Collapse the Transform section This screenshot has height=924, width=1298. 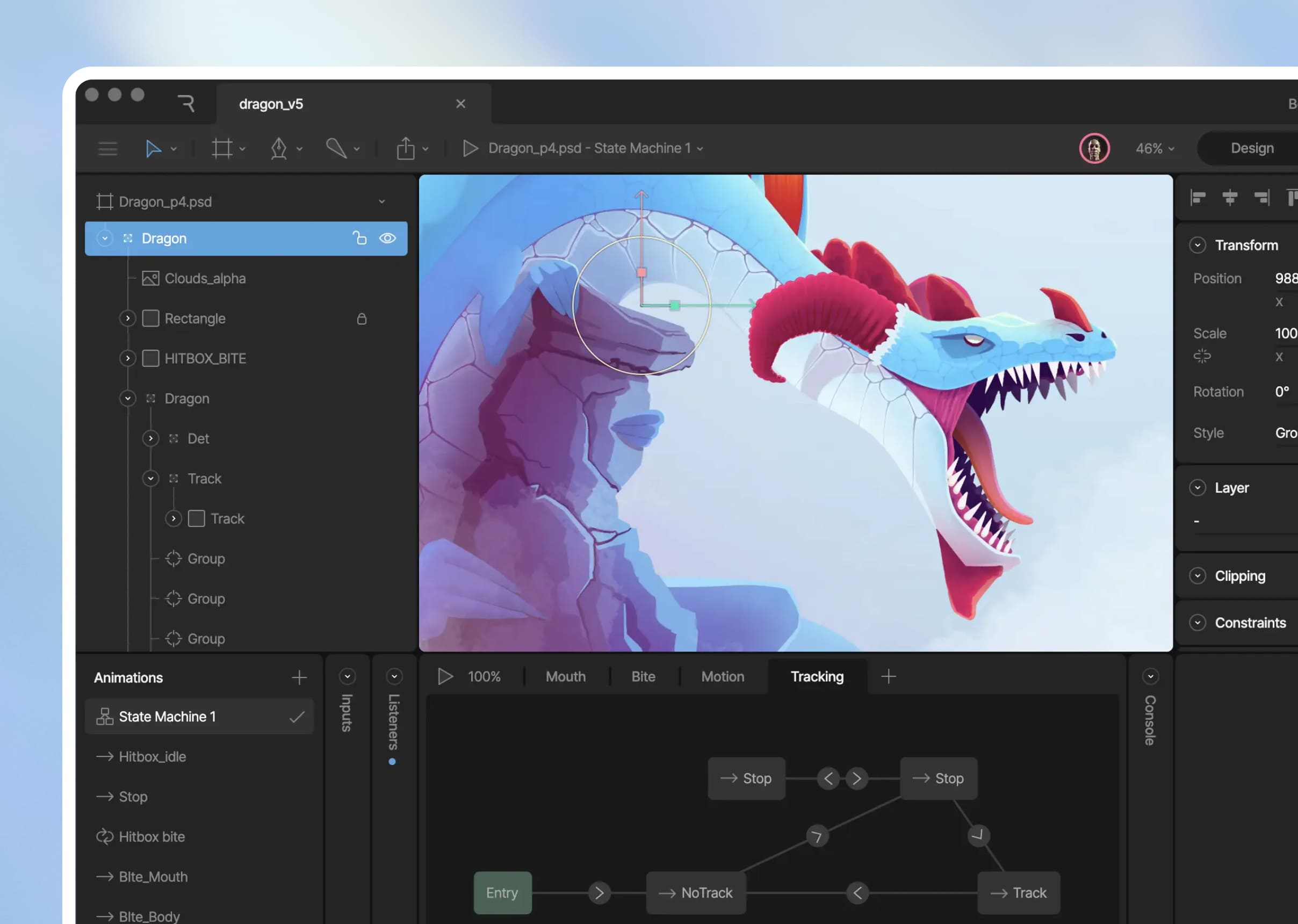1198,245
